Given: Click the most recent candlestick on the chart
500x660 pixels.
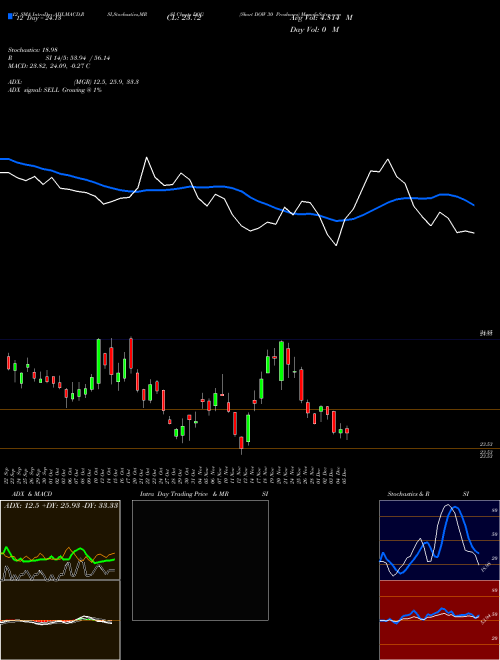Looking at the screenshot, I should 347,431.
